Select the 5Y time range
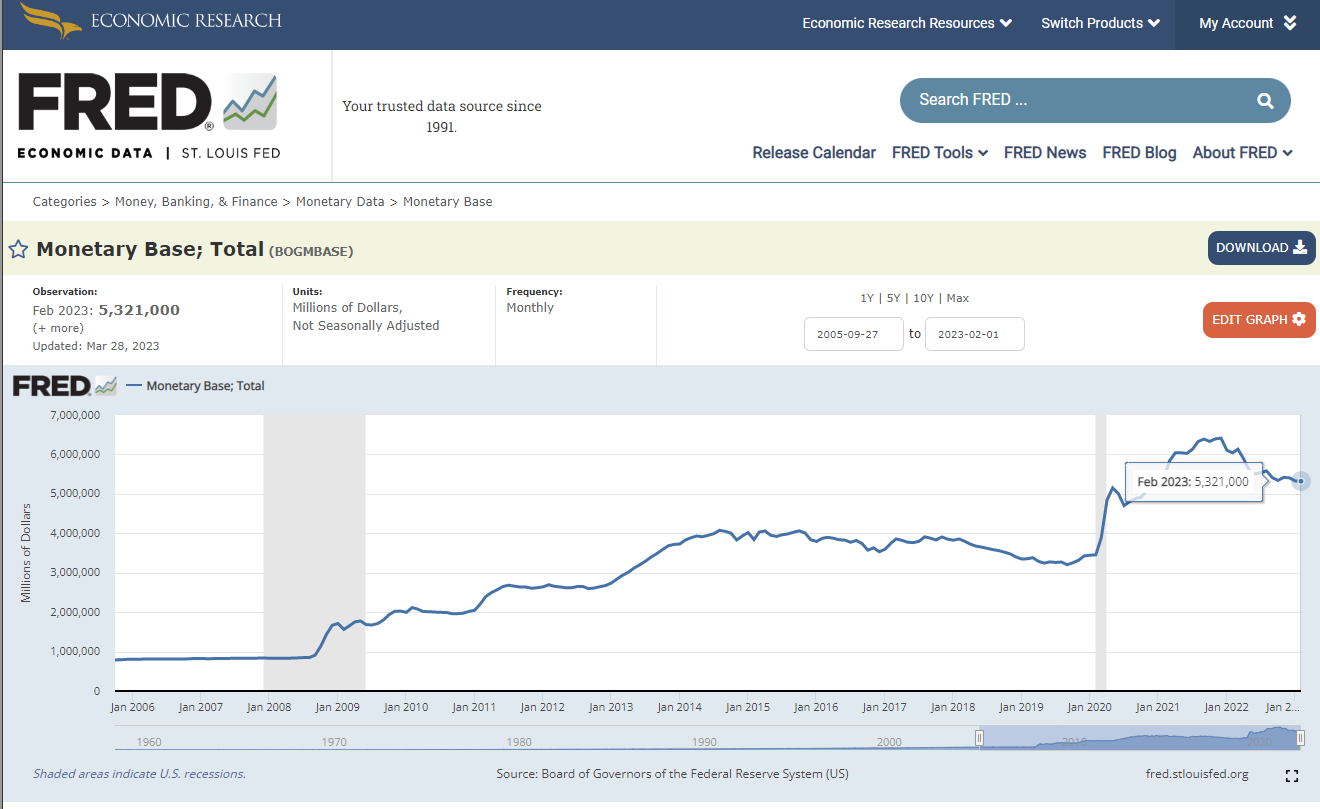This screenshot has height=809, width=1320. tap(893, 298)
